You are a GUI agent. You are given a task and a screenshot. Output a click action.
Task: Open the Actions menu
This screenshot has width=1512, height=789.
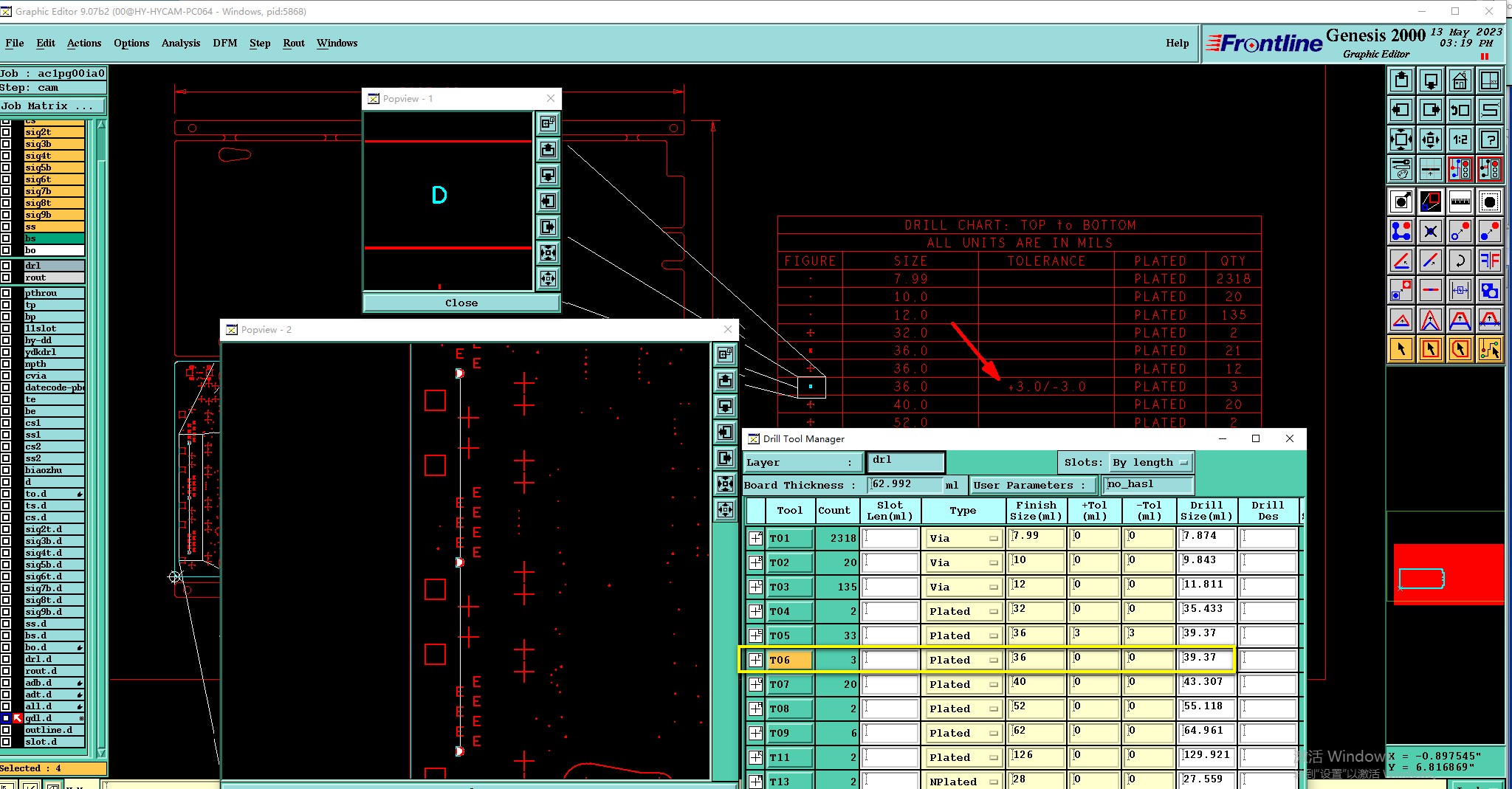[84, 43]
